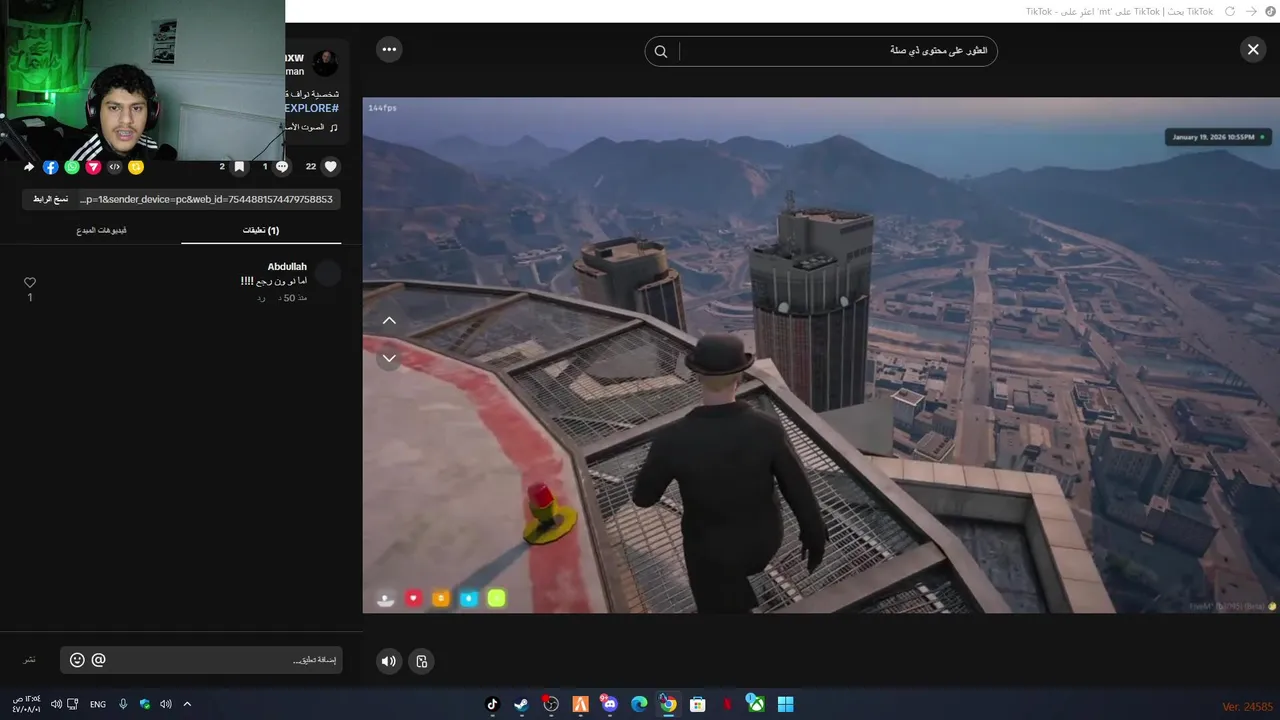Insert a mention with @ icon
Viewport: 1280px width, 720px height.
click(x=98, y=660)
